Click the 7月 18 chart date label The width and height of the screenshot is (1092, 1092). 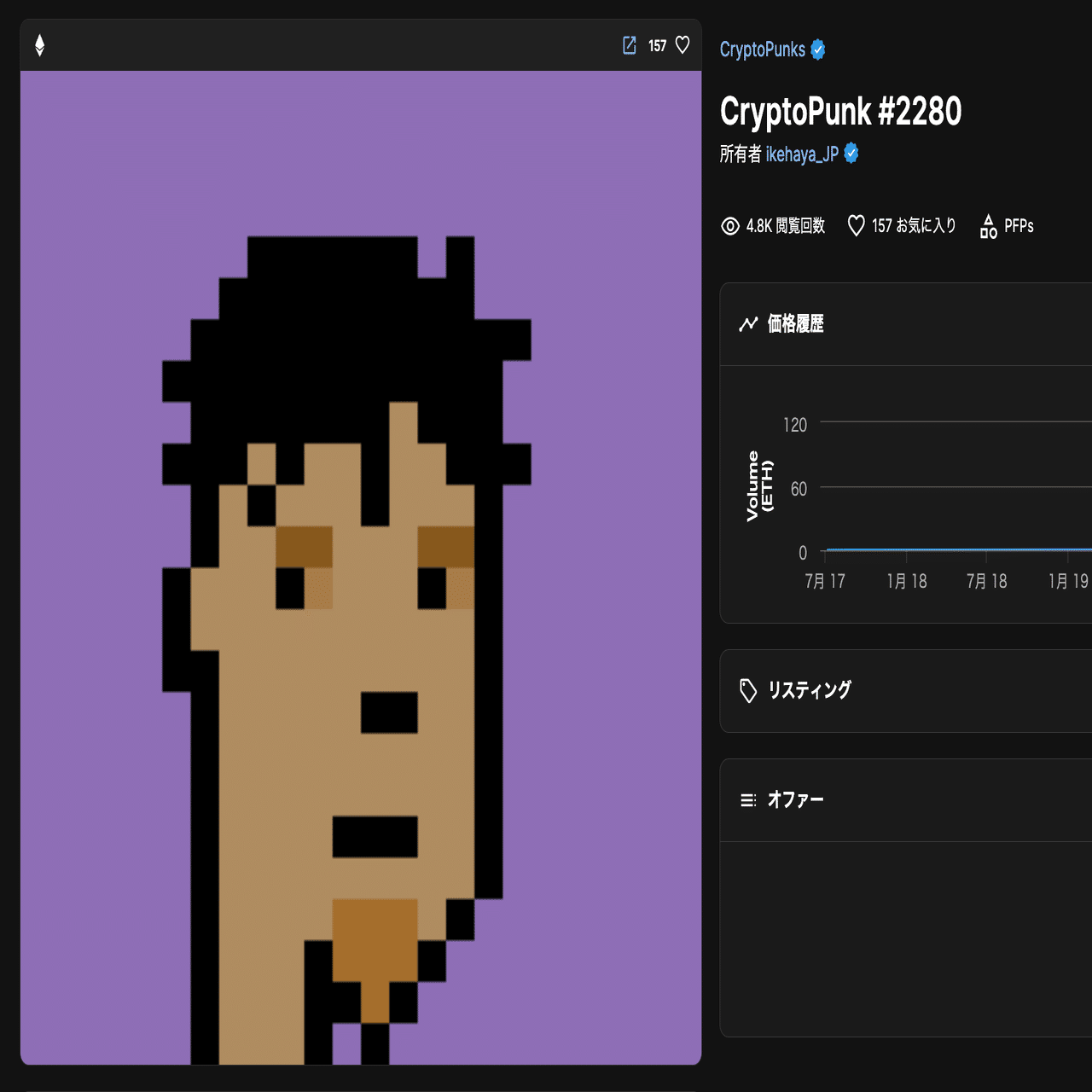[x=987, y=582]
